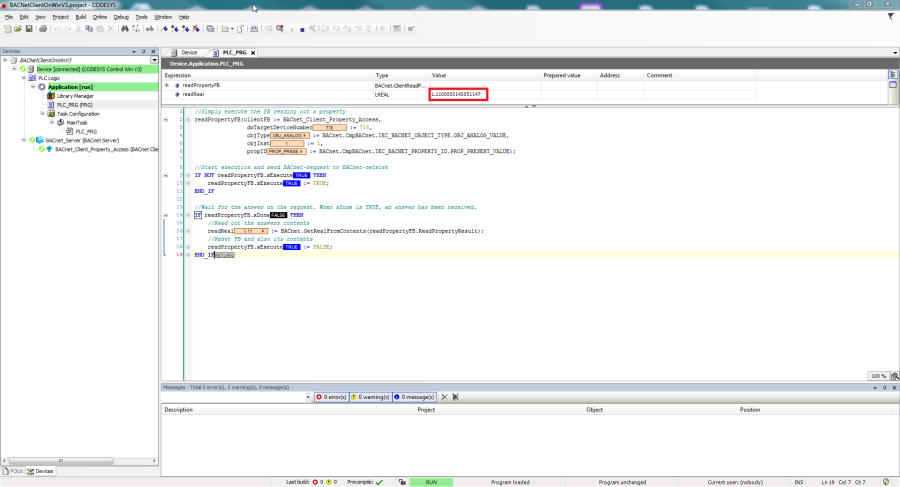Image resolution: width=900 pixels, height=487 pixels.
Task: Collapse the Task Configuration tree node
Action: click(x=41, y=114)
